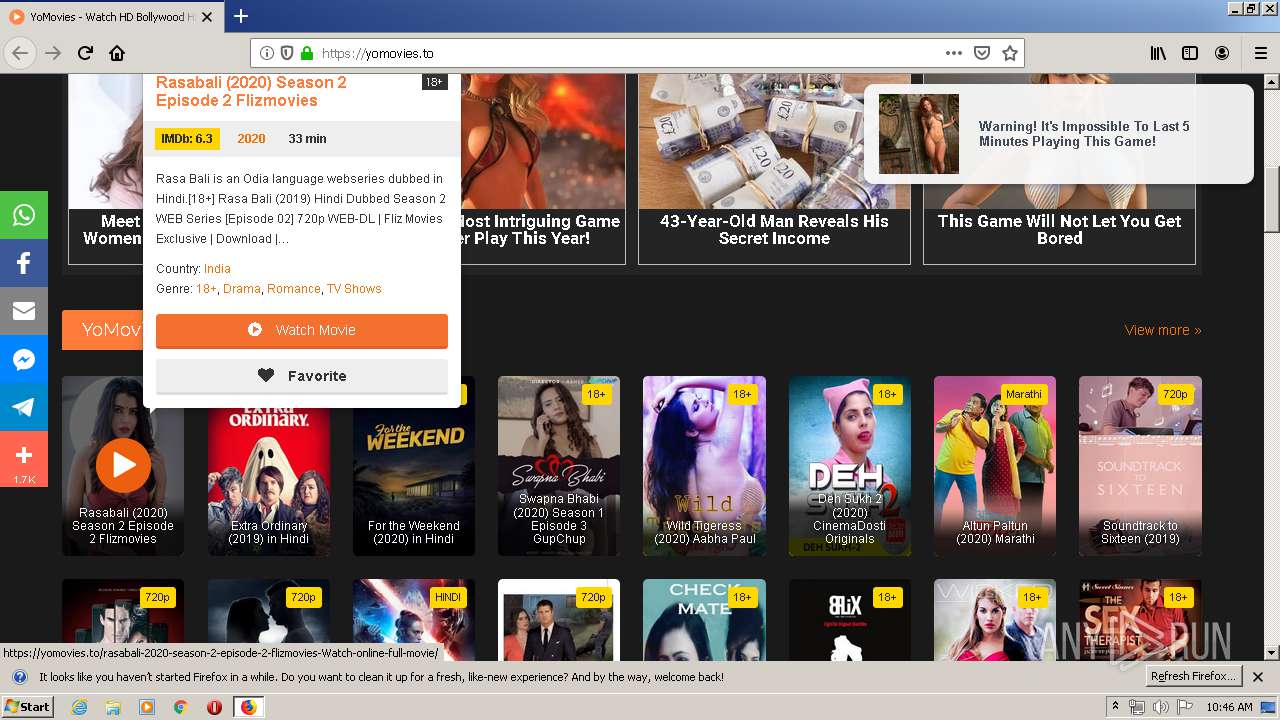Open Swapna Bhabi Season 1 Episode 3 poster
This screenshot has height=720, width=1280.
coord(559,466)
